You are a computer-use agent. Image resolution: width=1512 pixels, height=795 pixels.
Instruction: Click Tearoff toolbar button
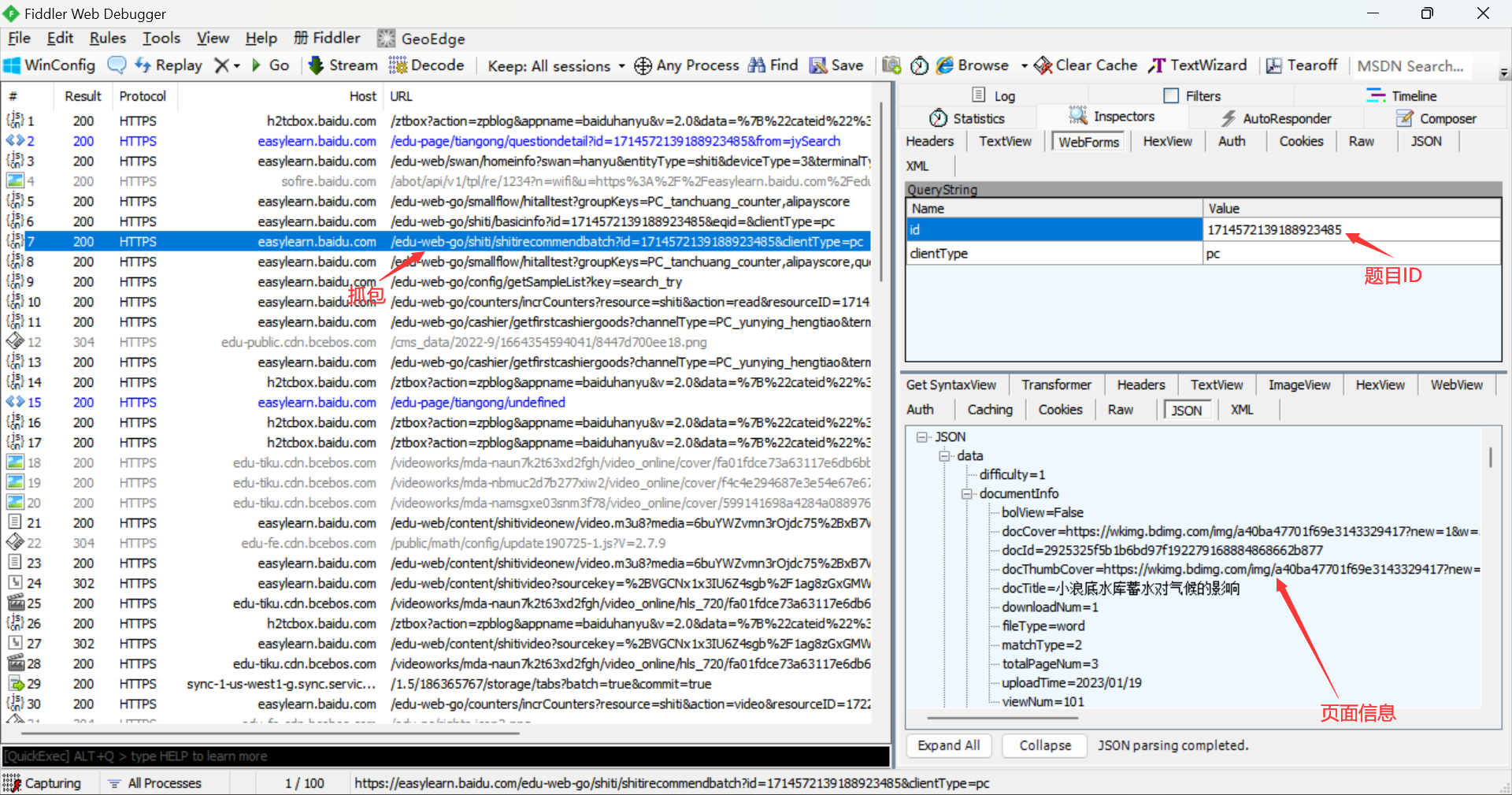(x=1302, y=65)
